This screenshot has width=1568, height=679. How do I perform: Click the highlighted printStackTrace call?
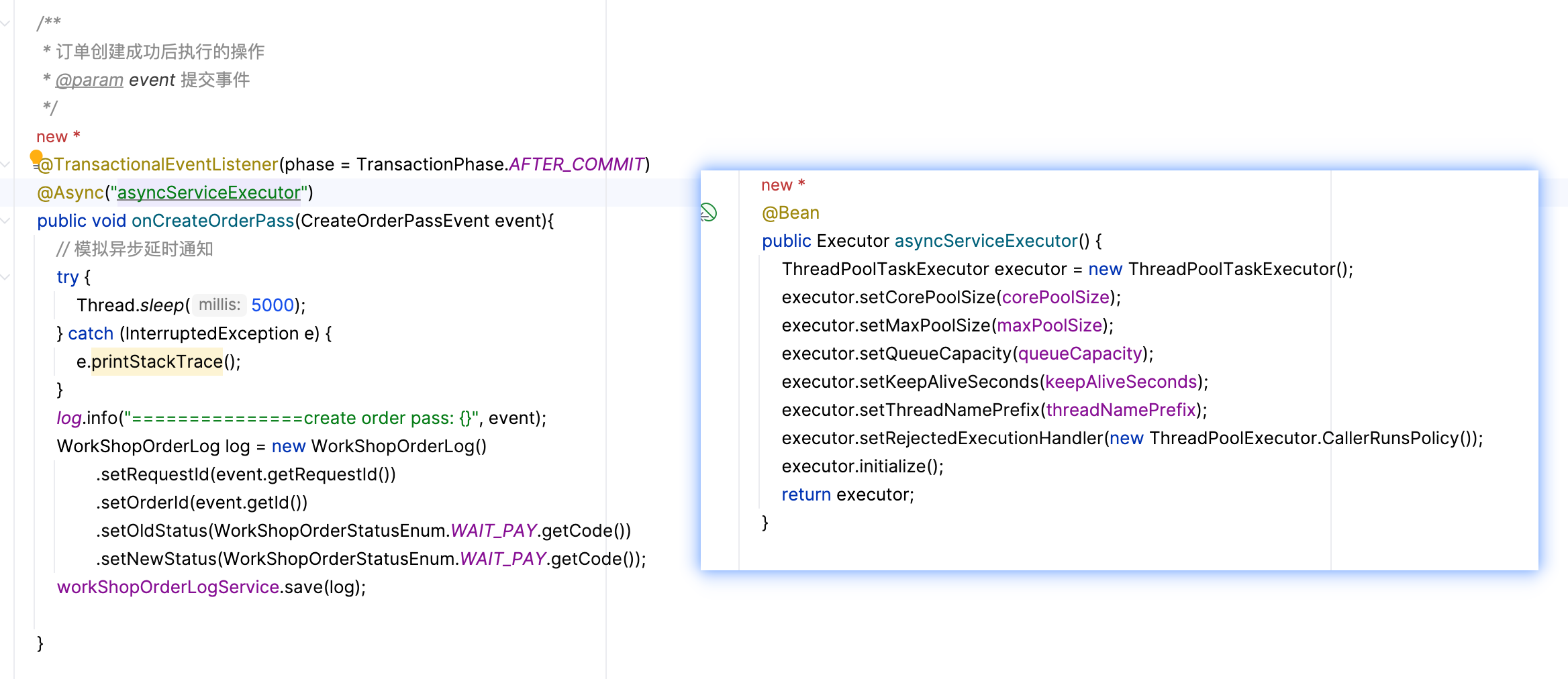pyautogui.click(x=157, y=362)
